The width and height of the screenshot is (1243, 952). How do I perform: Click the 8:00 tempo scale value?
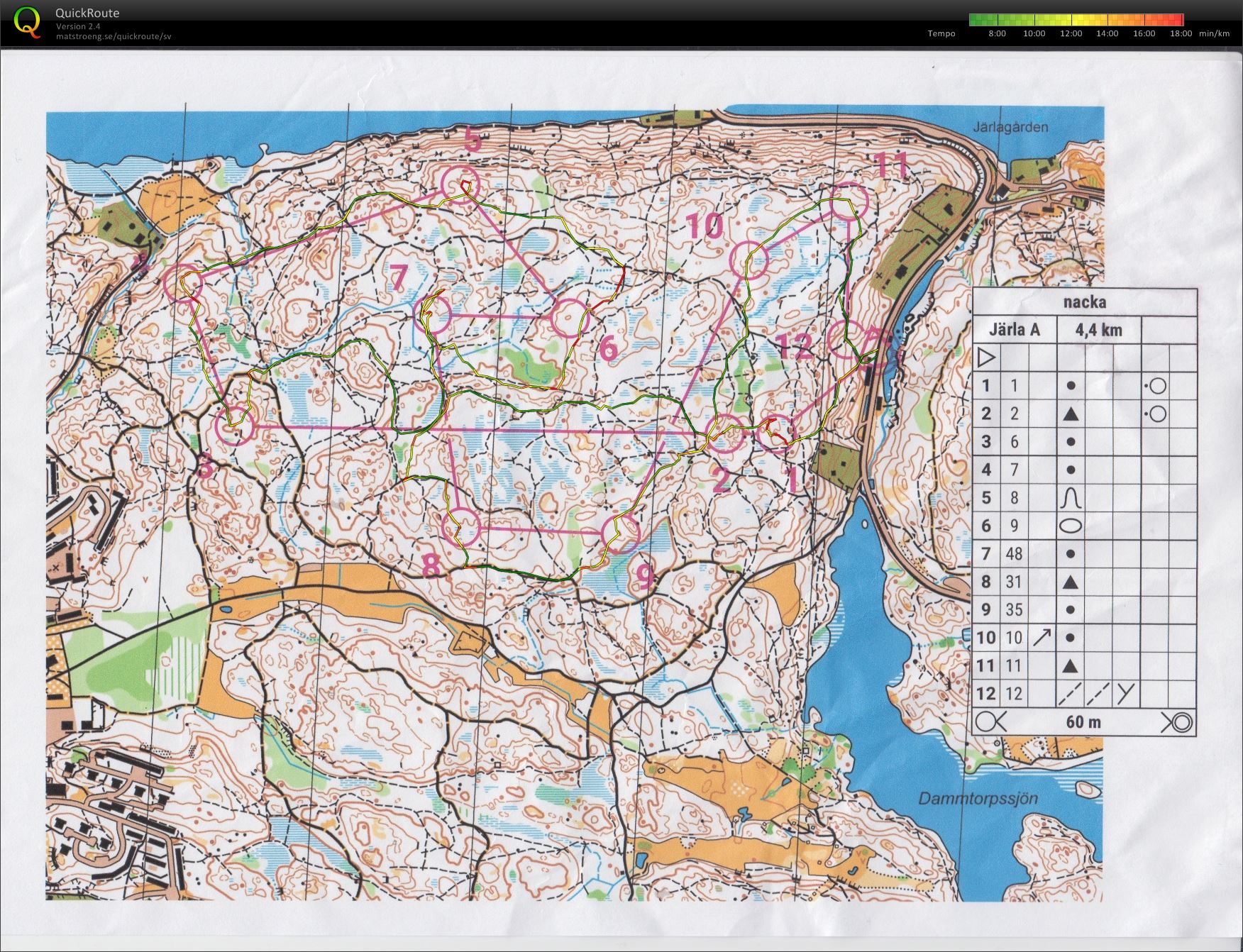997,33
